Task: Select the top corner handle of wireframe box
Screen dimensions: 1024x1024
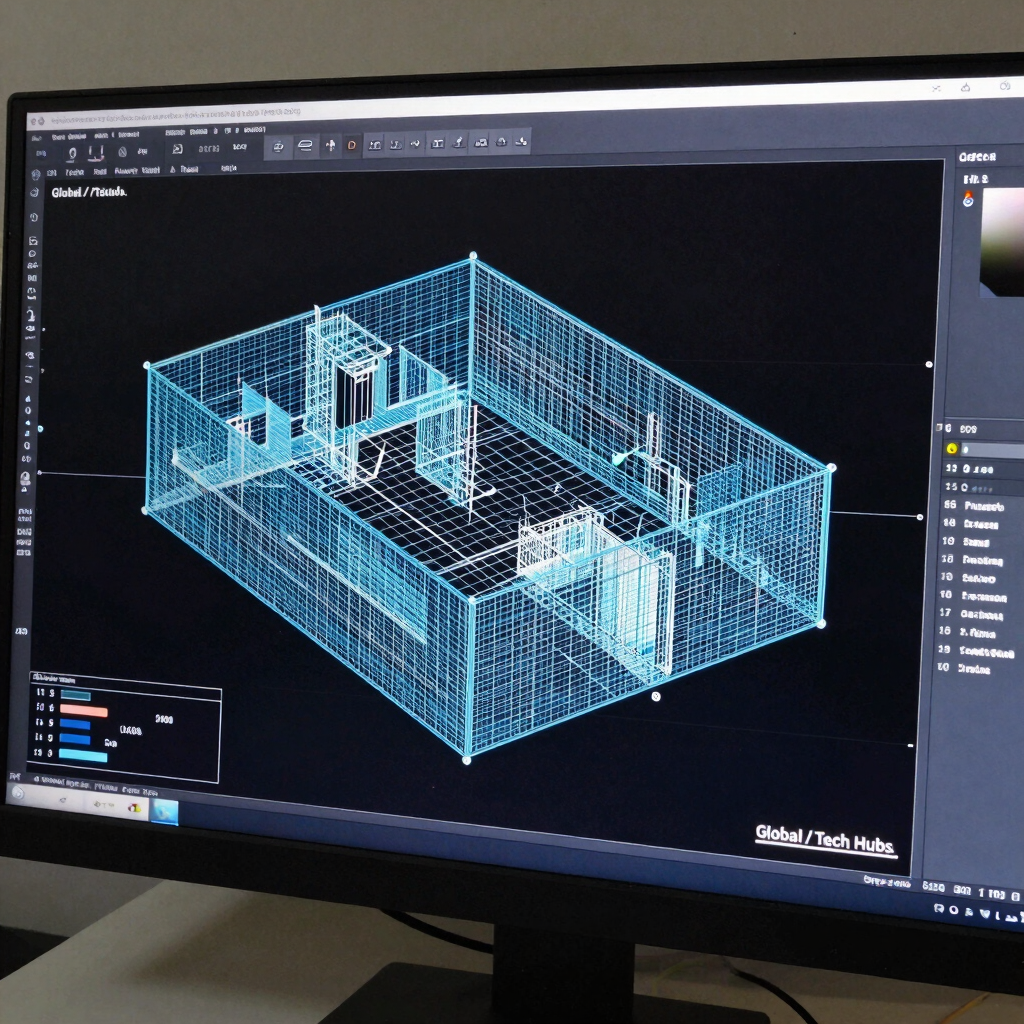Action: 473,255
